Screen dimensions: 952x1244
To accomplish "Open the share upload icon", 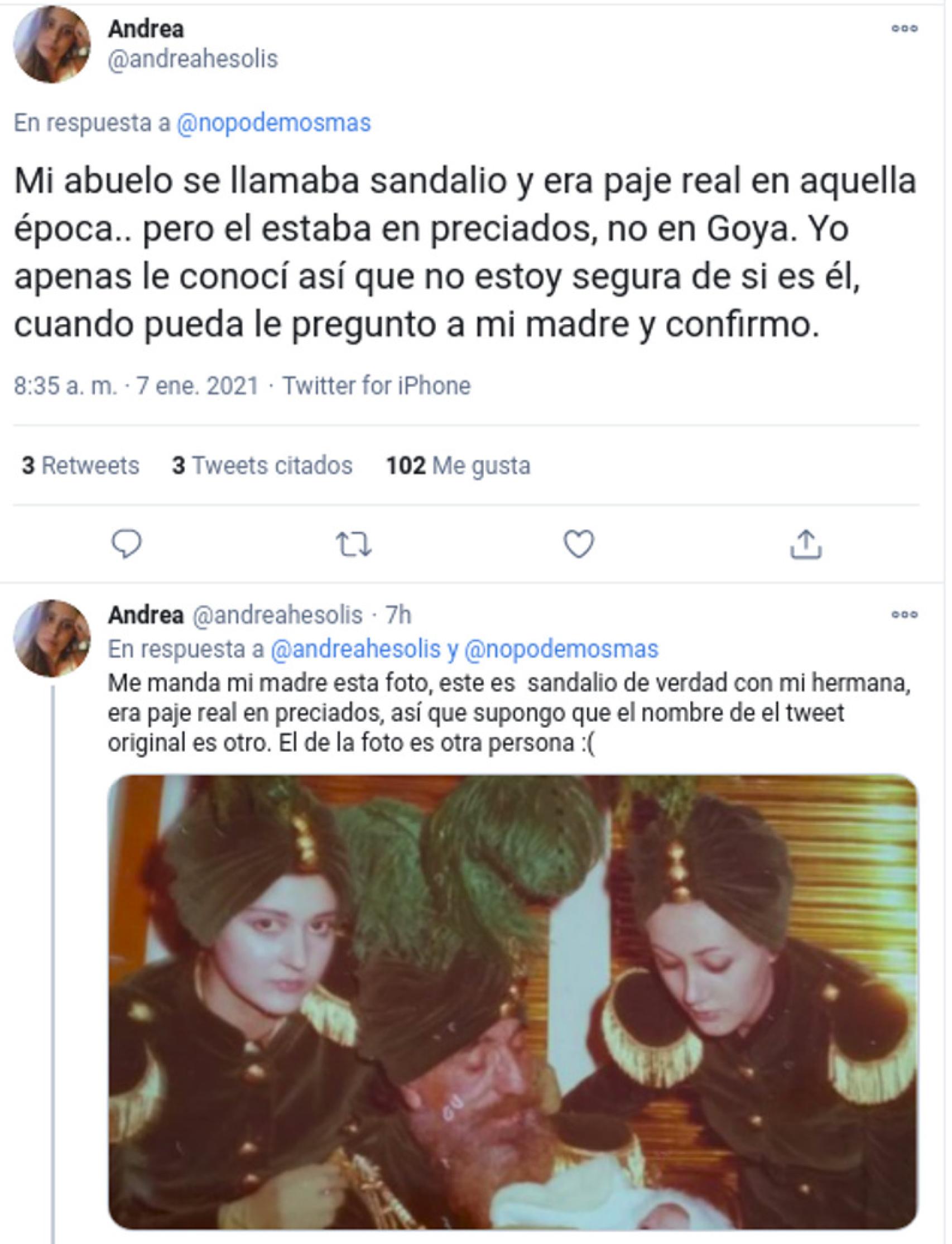I will pos(806,545).
